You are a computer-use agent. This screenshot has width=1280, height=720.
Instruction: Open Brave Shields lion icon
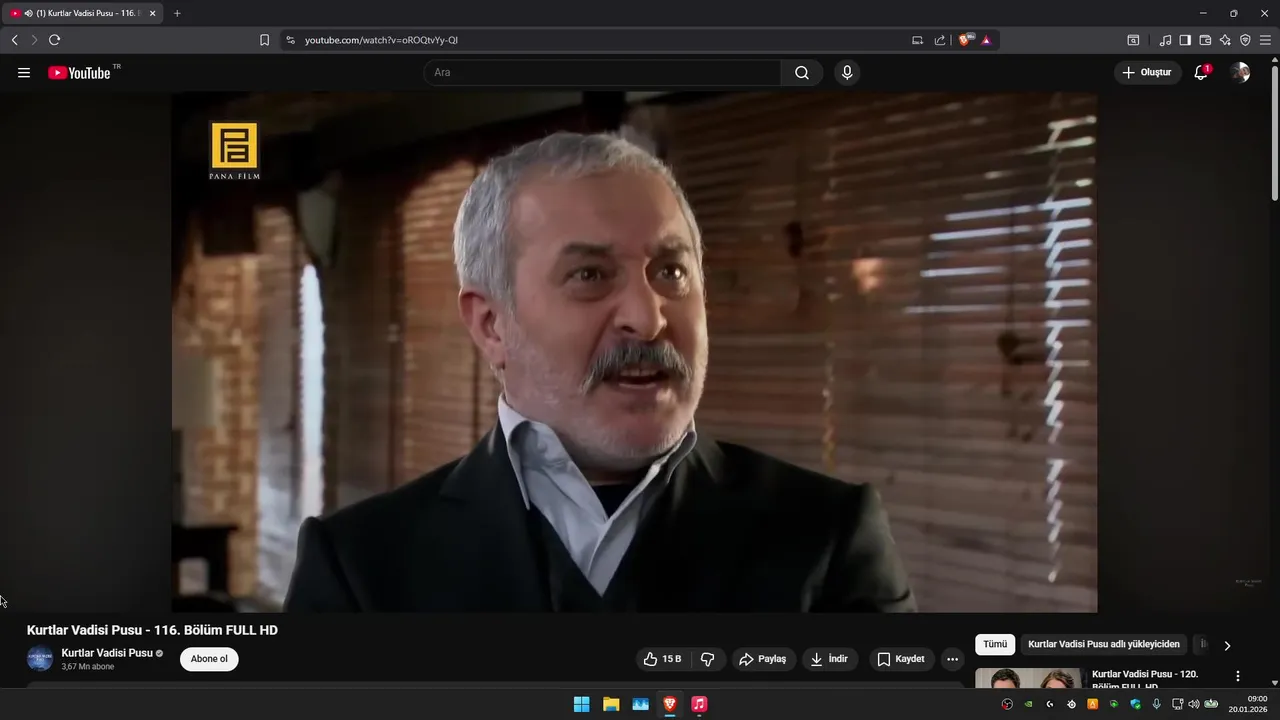(x=965, y=40)
